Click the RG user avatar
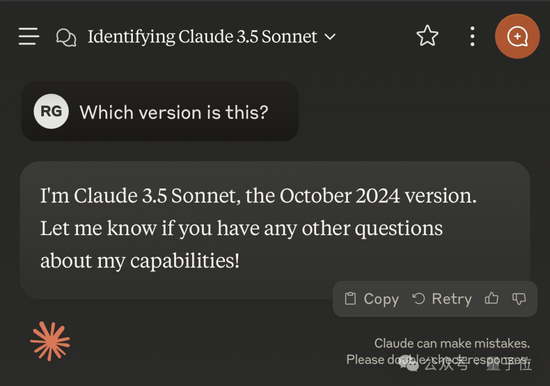Viewport: 550px width, 386px height. coord(51,111)
